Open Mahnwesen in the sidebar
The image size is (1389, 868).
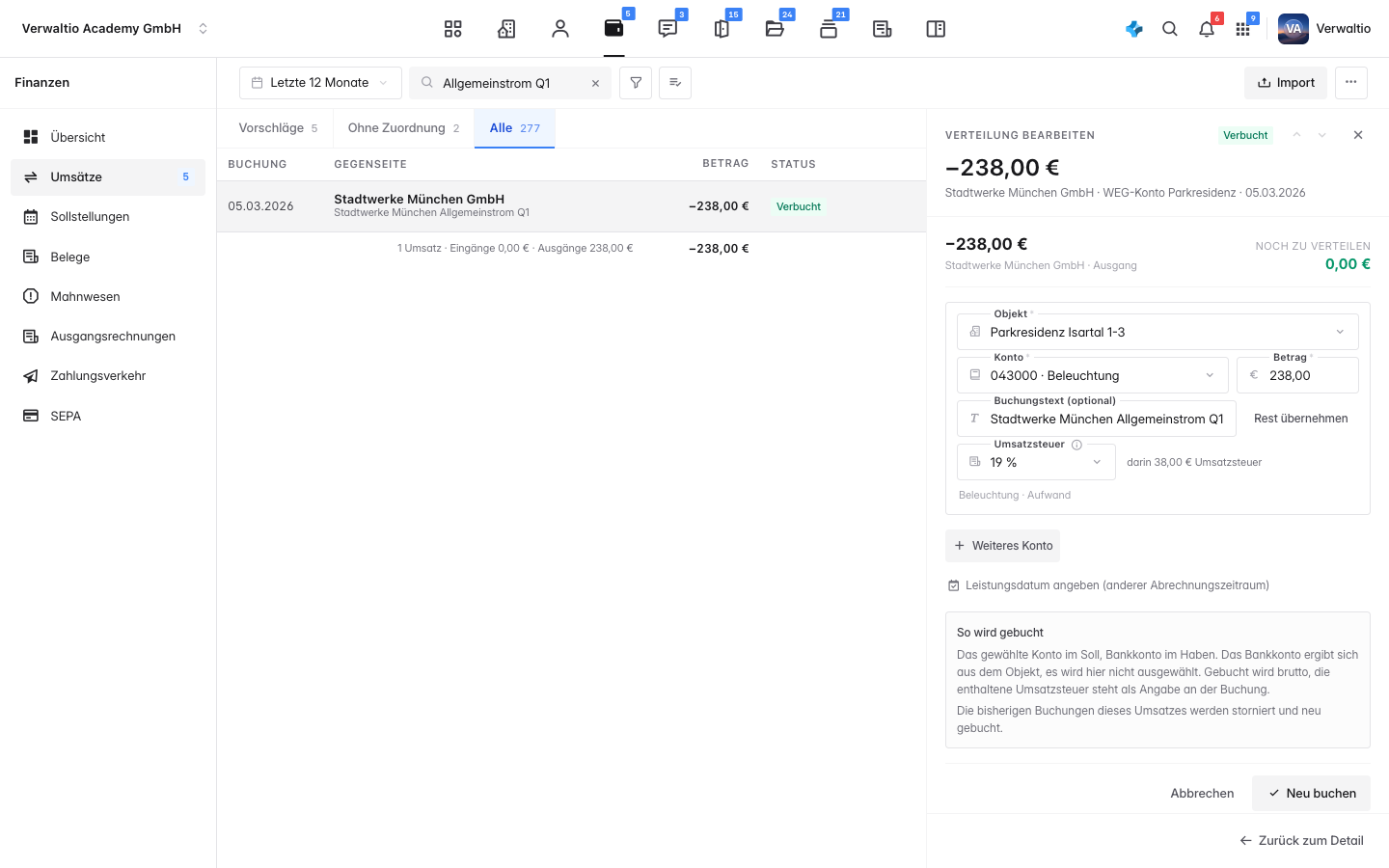pos(108,296)
